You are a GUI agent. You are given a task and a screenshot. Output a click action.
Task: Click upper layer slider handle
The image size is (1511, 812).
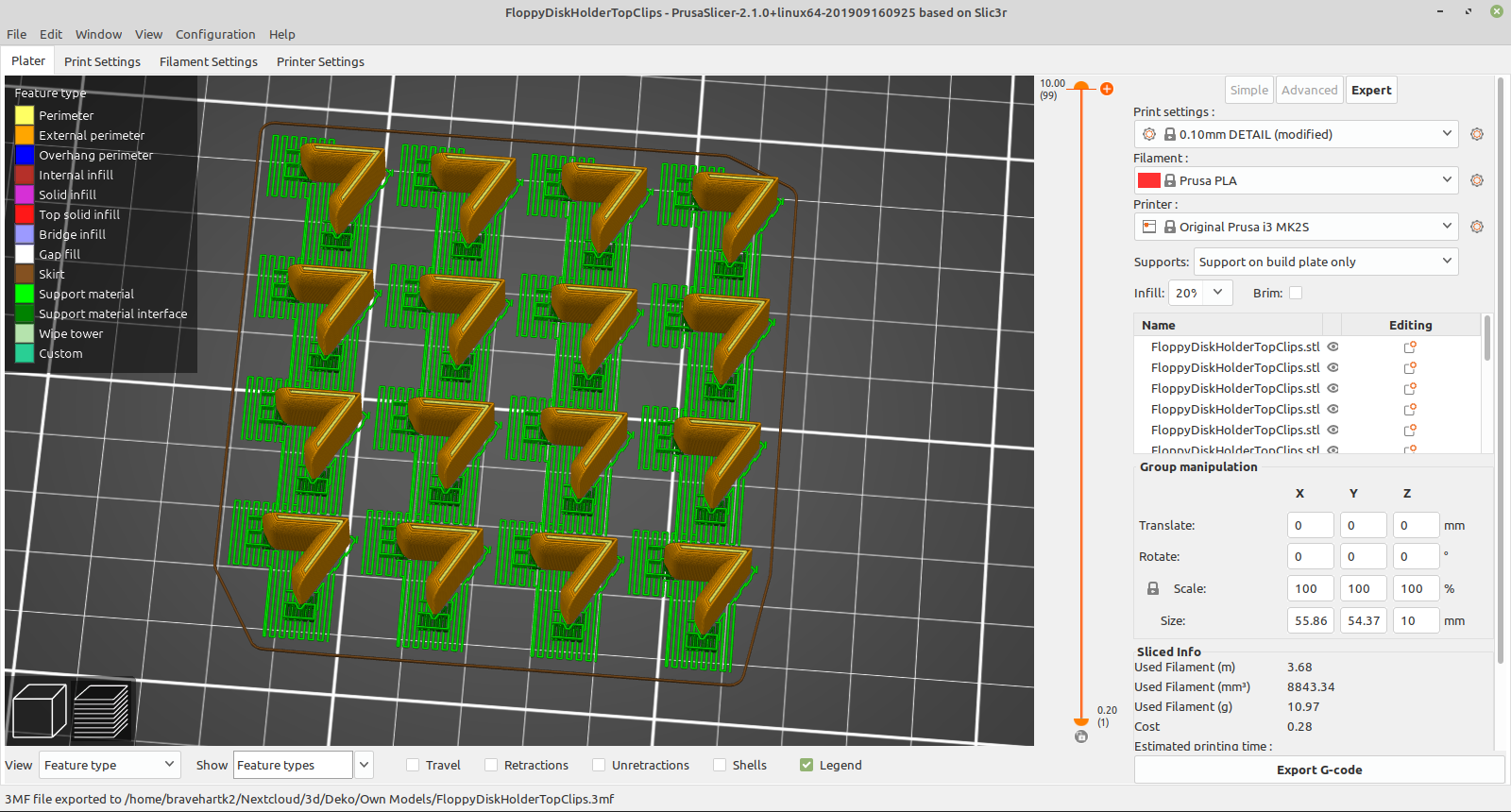tap(1081, 88)
